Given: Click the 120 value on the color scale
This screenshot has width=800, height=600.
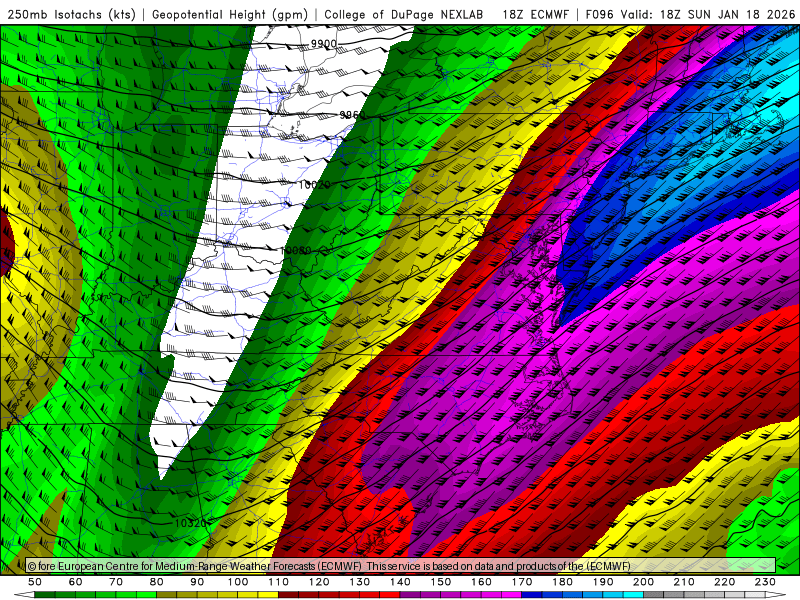Looking at the screenshot, I should tap(319, 582).
